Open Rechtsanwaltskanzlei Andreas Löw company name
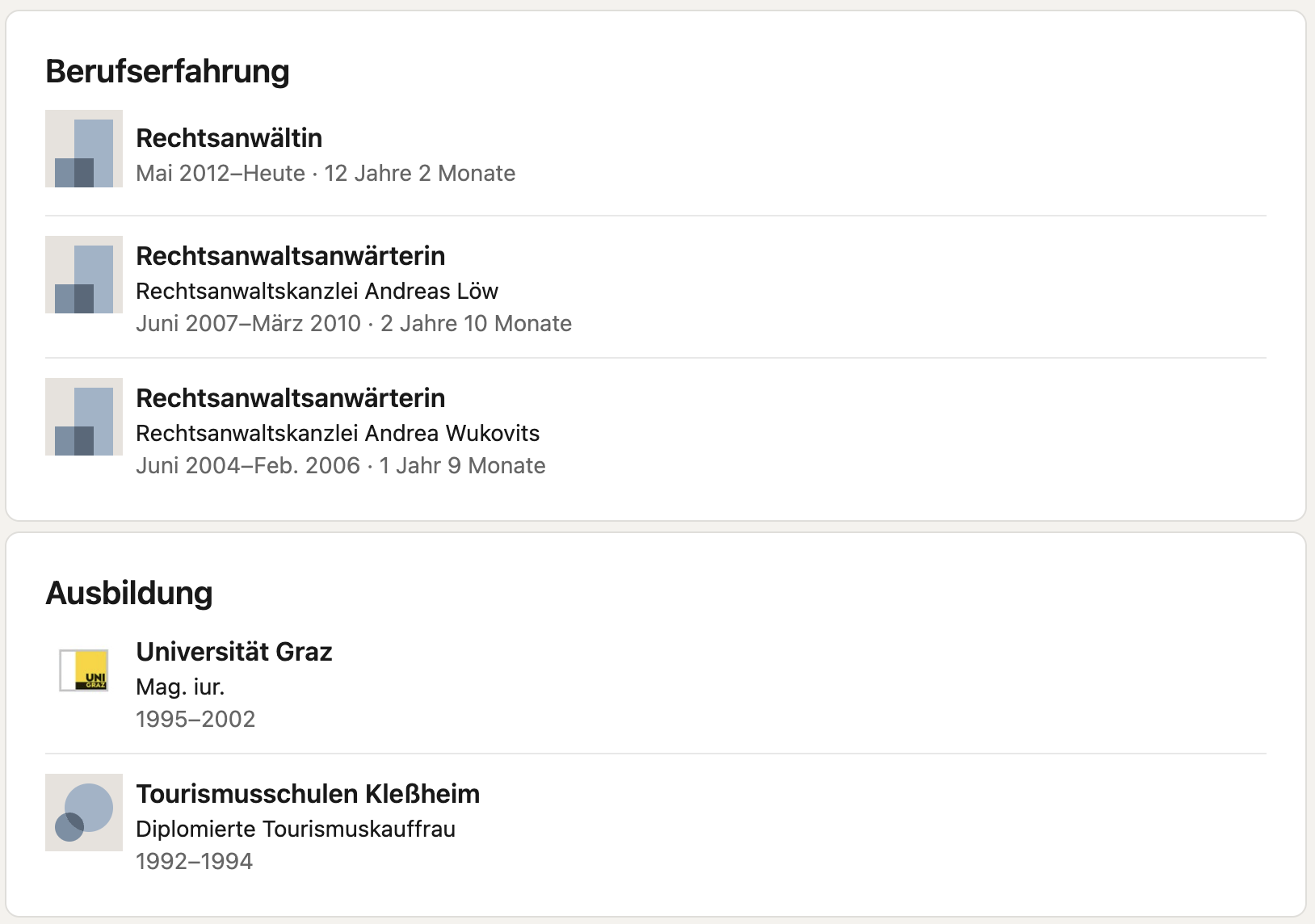 [x=317, y=291]
